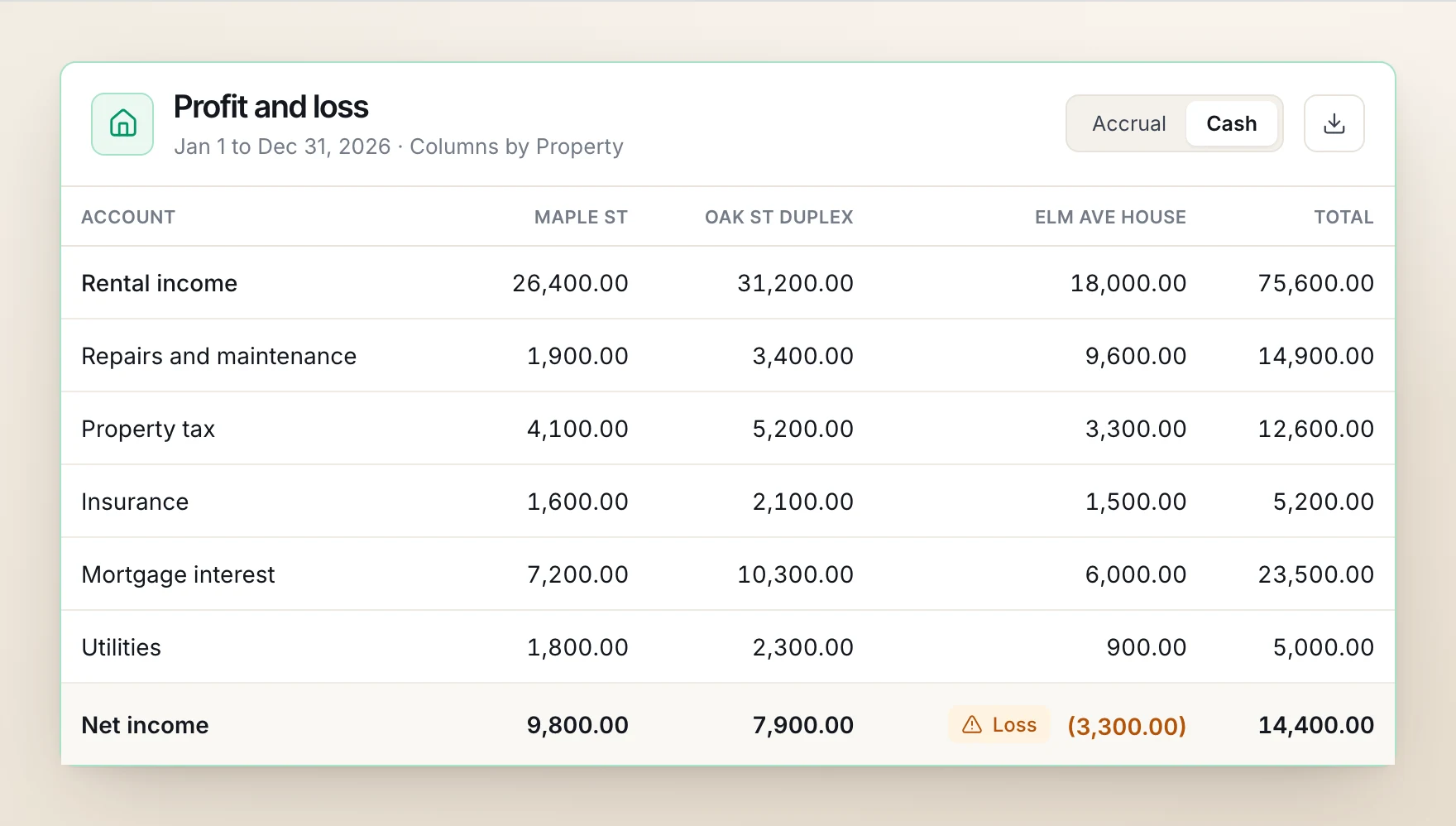Click Oak St Duplex net income 7,900.00
The image size is (1456, 826).
point(802,725)
